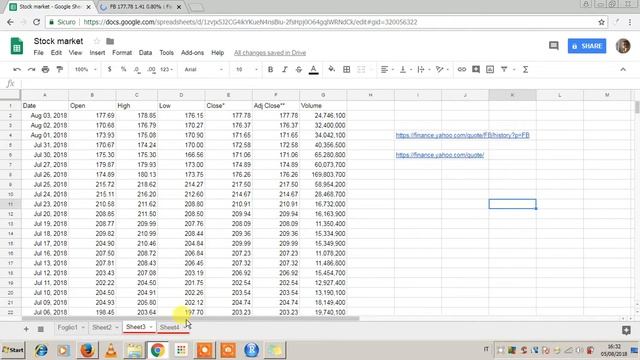
Task: Open horizontal align options
Action: [387, 69]
